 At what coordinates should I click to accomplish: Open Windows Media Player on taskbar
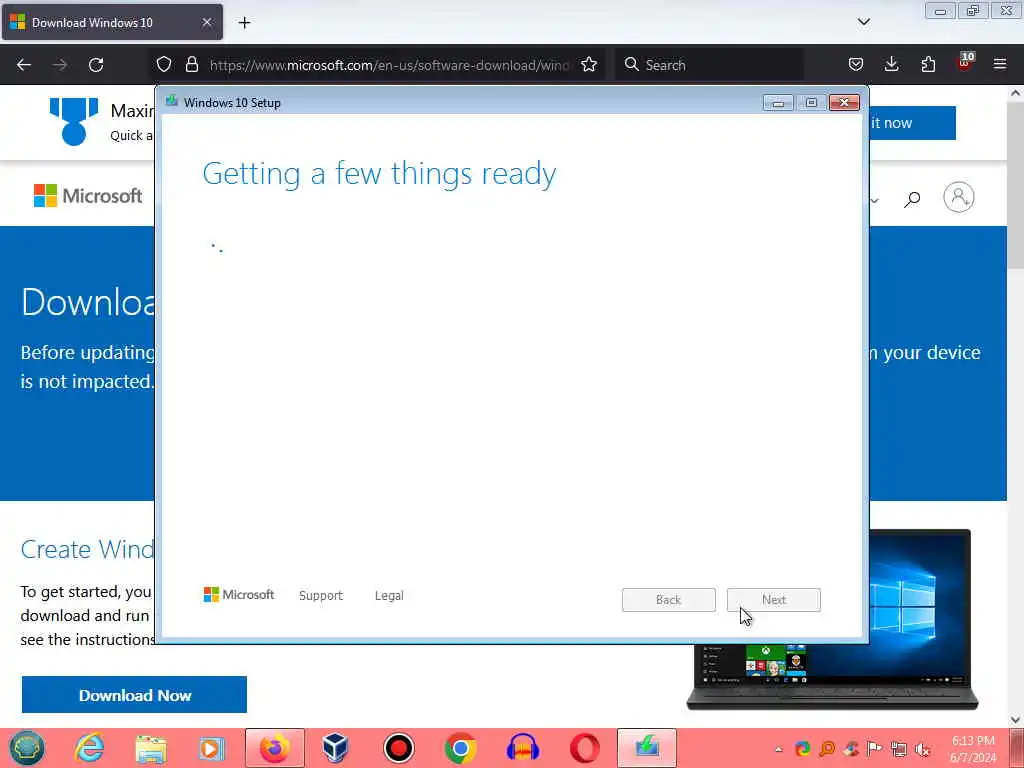[211, 748]
